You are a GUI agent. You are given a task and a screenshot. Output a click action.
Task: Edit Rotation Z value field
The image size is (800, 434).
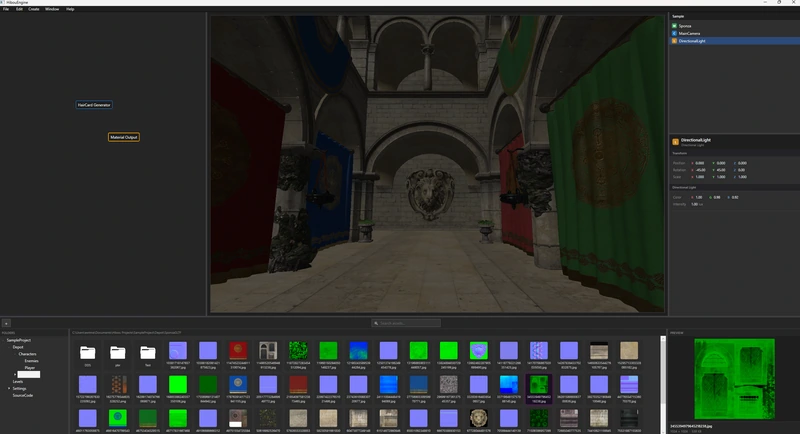pos(742,170)
